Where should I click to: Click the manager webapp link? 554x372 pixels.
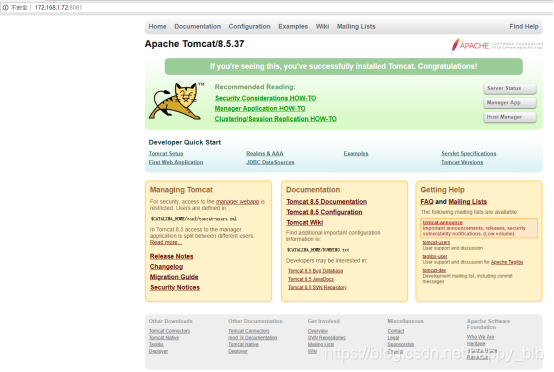(x=237, y=201)
